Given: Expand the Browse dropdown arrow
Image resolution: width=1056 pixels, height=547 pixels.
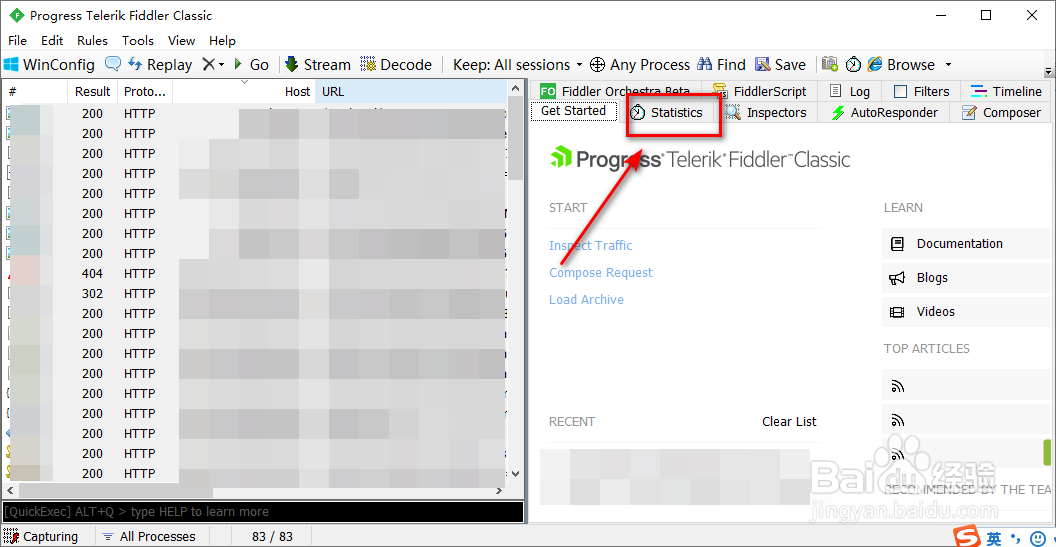Looking at the screenshot, I should click(x=948, y=65).
